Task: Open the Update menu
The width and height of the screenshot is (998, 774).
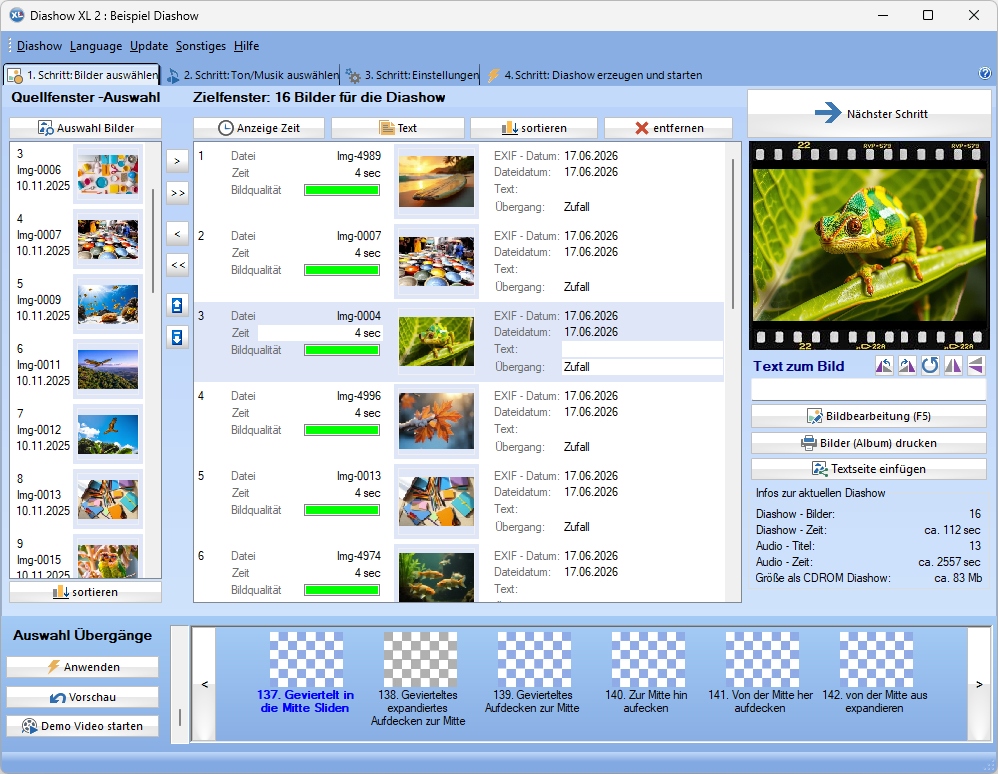Action: pyautogui.click(x=149, y=46)
